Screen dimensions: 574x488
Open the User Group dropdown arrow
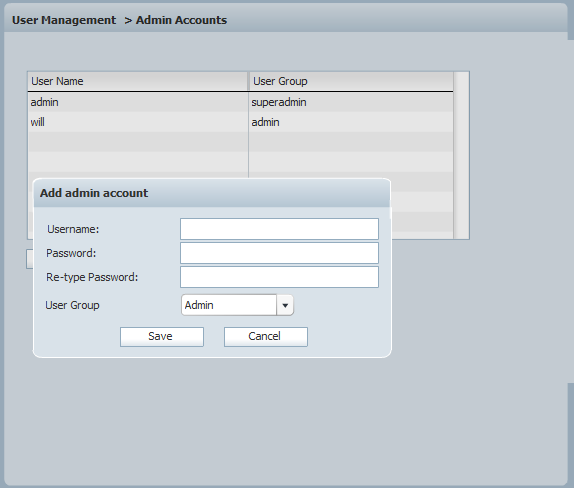285,305
